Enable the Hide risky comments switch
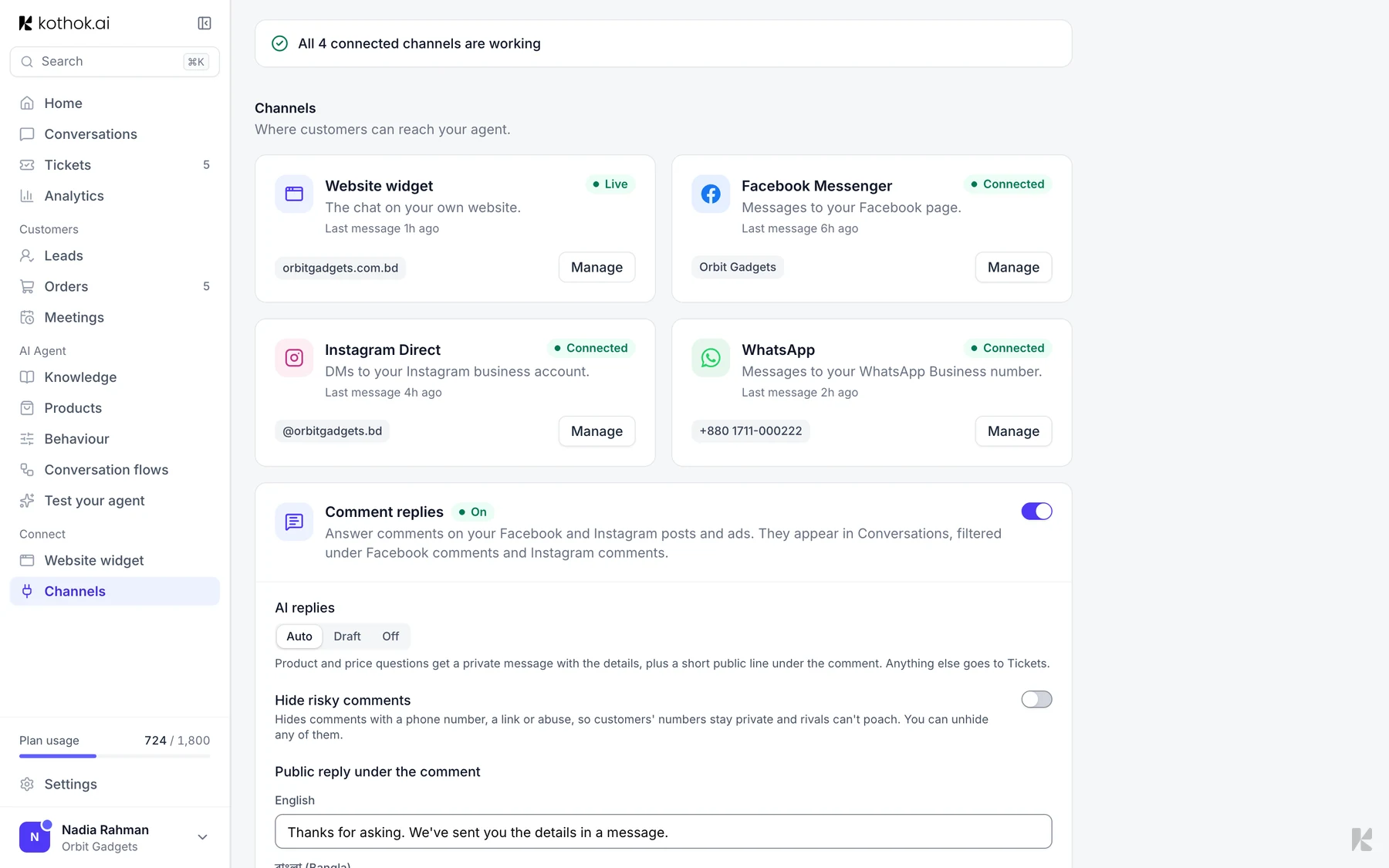The height and width of the screenshot is (868, 1389). pos(1036,699)
